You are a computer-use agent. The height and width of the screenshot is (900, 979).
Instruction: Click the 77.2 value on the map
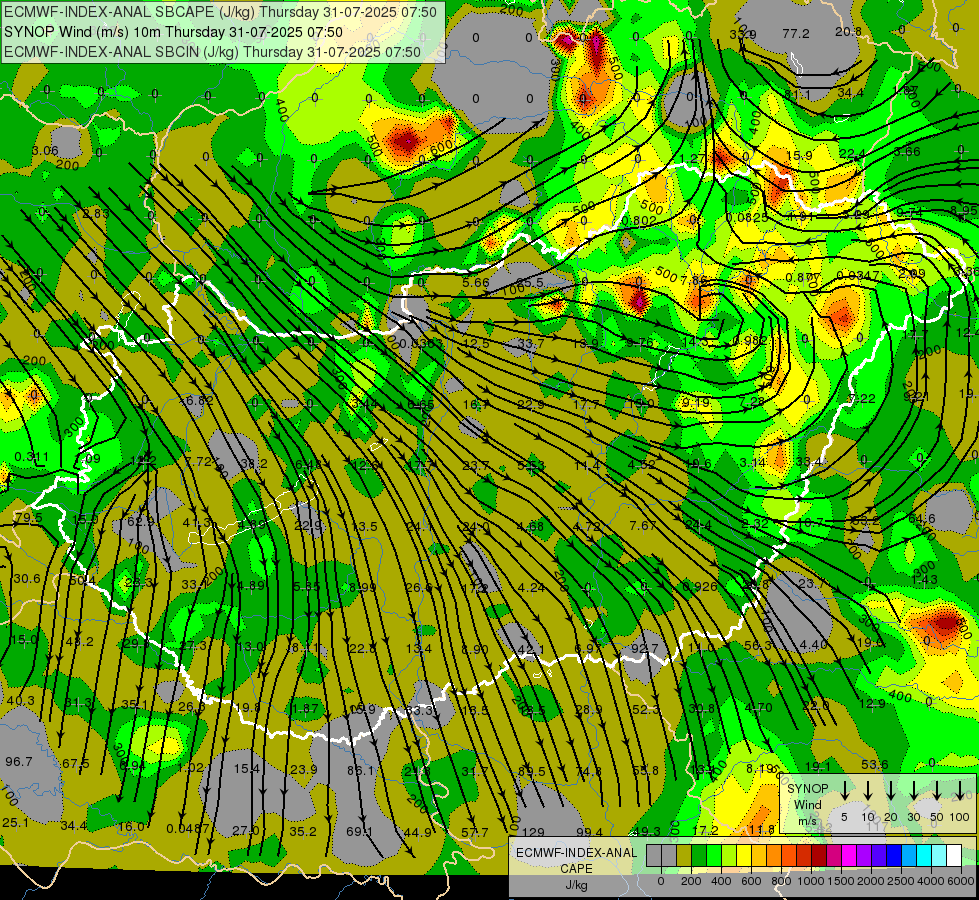click(x=796, y=34)
